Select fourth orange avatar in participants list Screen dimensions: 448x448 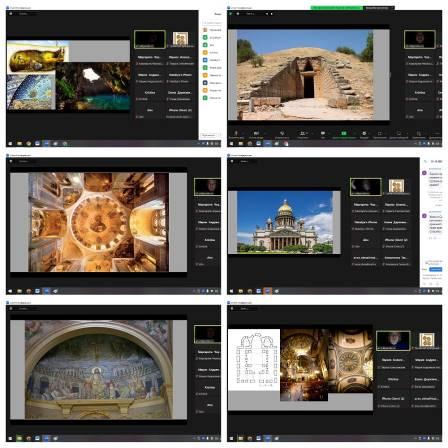[x=205, y=53]
